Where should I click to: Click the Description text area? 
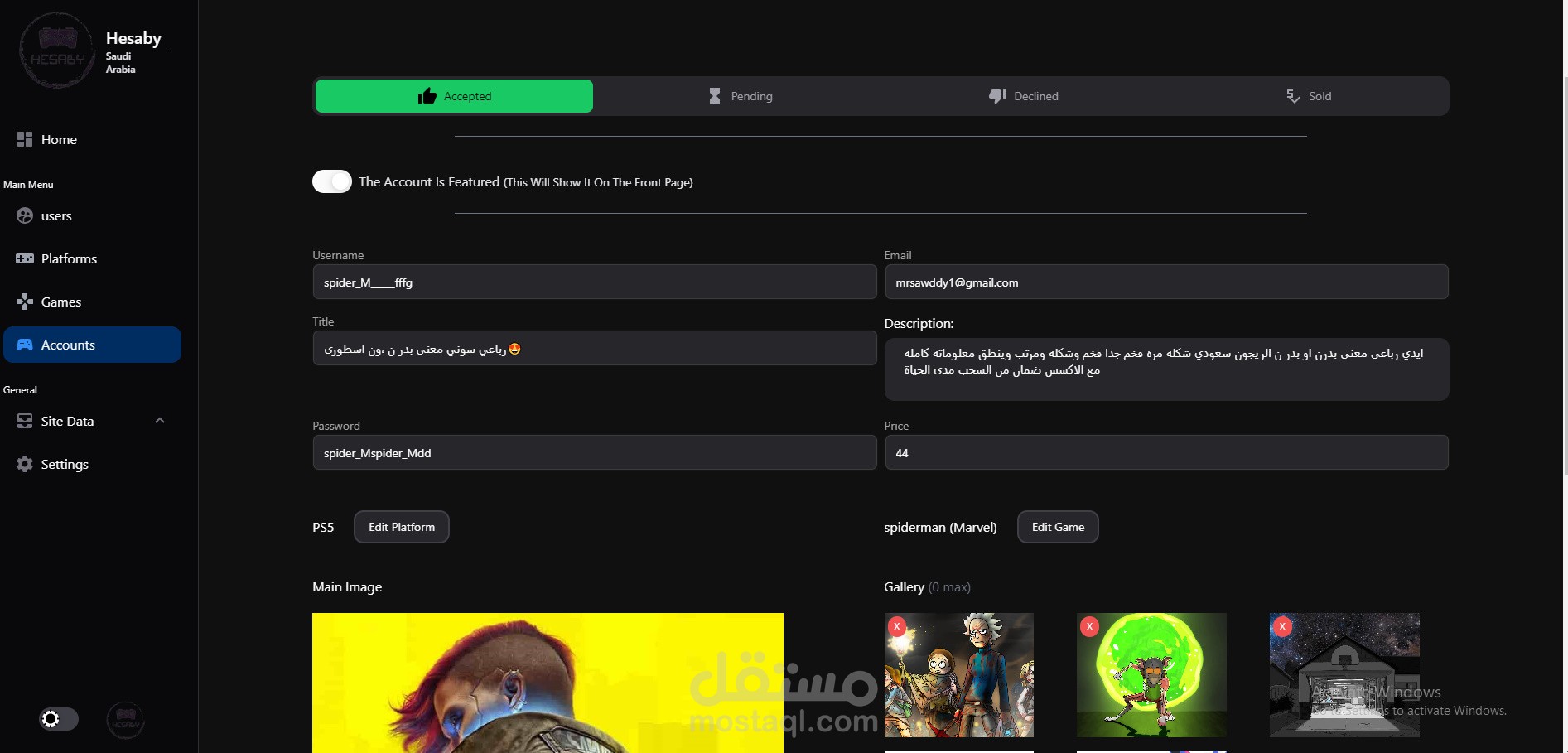(x=1166, y=369)
